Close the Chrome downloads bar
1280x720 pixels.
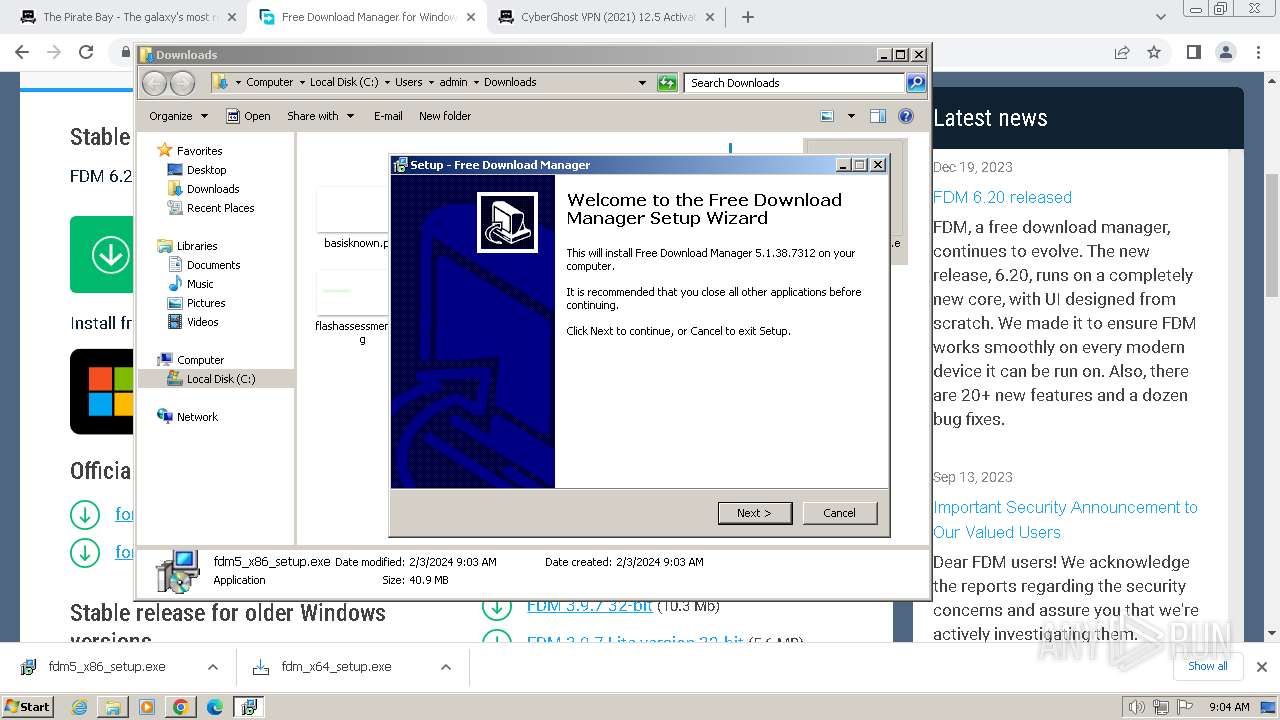tap(1261, 667)
